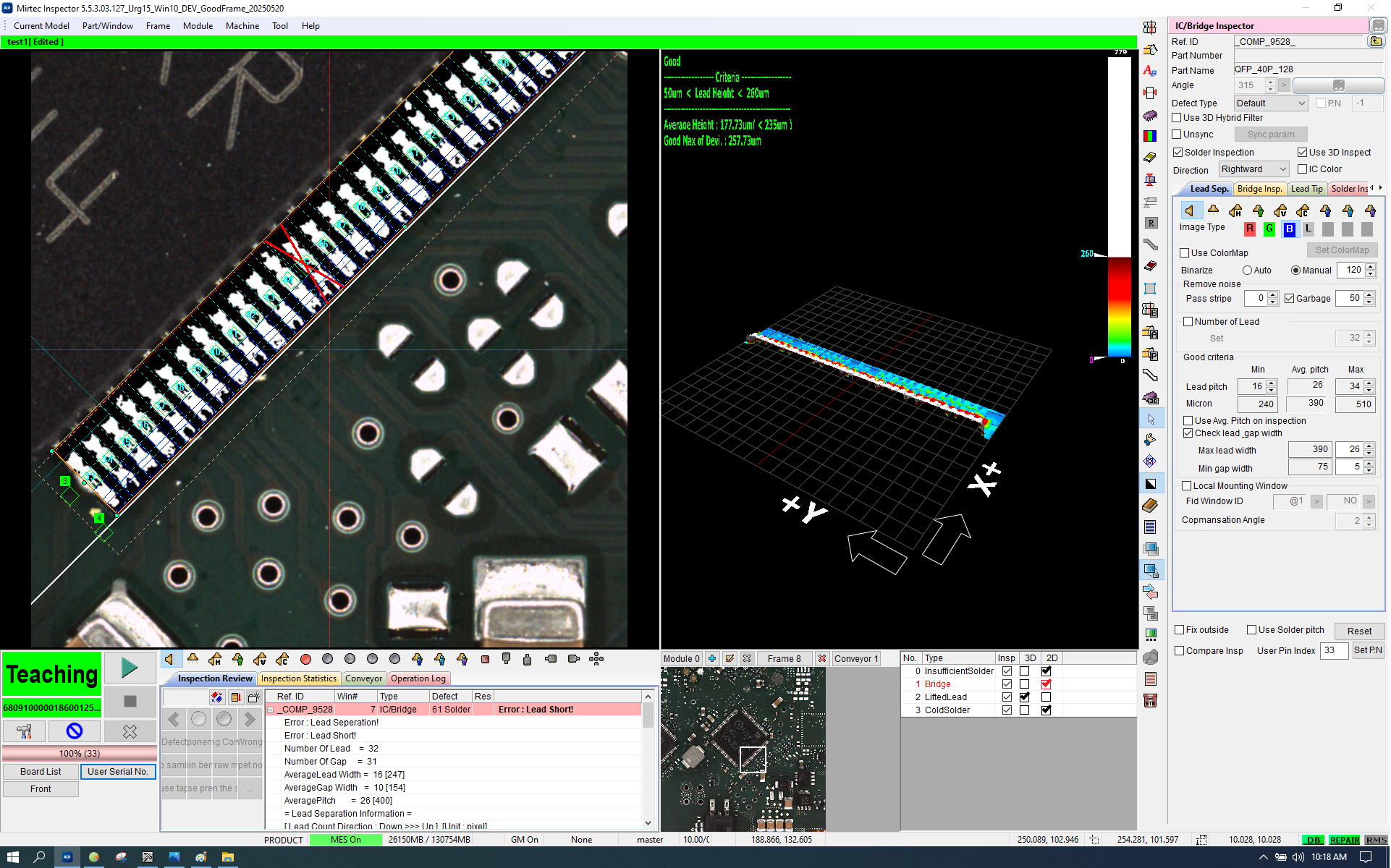Click the speaker-shaped side light icon in bottom toolbar

point(170,659)
